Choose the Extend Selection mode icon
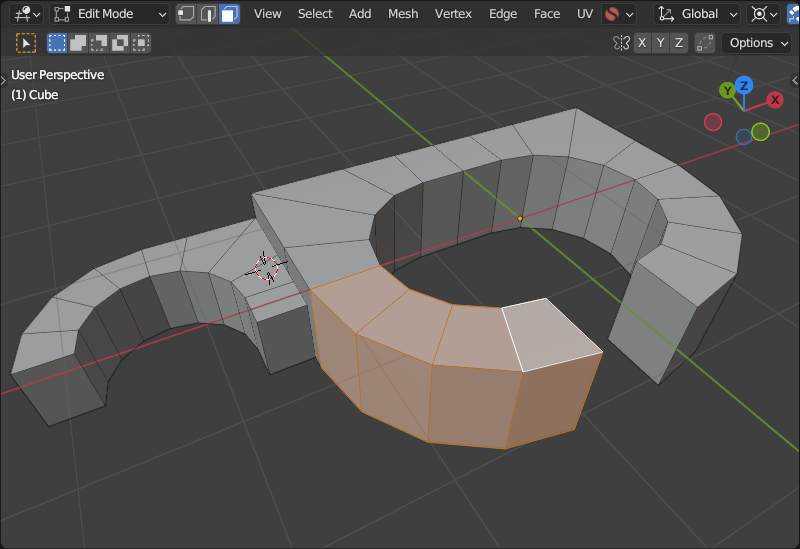 pyautogui.click(x=78, y=43)
